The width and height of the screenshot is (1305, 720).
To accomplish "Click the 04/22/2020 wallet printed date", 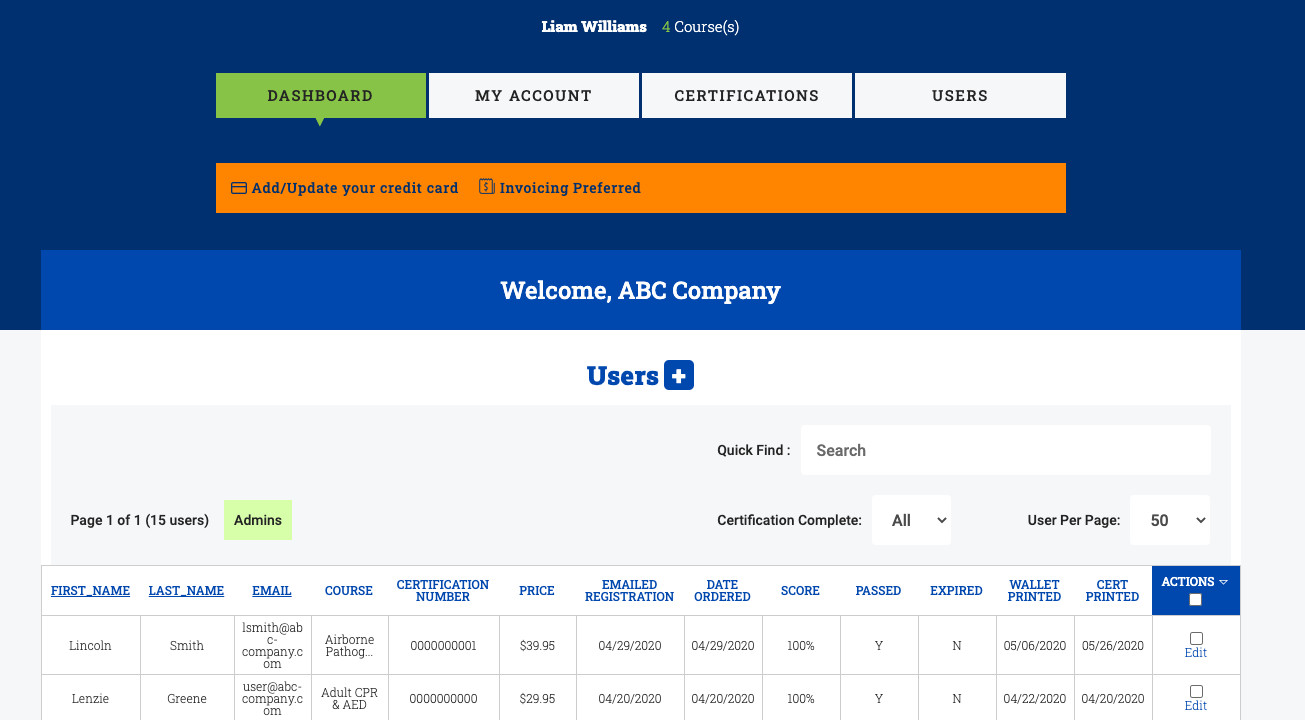I will click(1035, 699).
